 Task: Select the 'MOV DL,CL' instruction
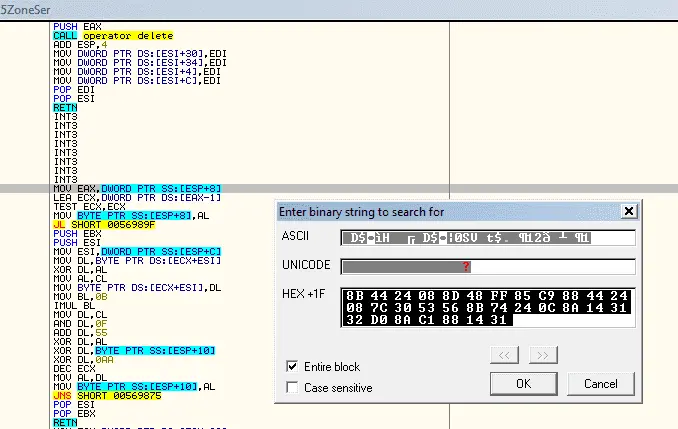(80, 315)
